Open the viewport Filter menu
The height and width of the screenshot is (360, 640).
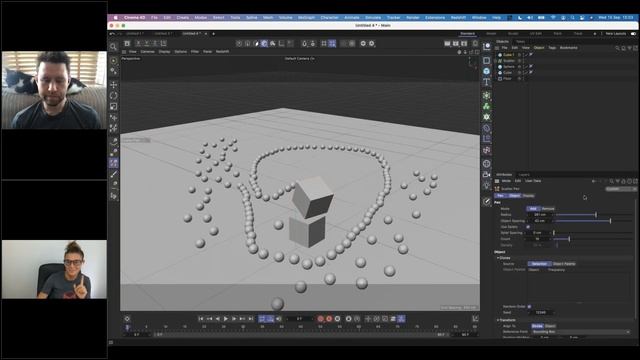(195, 52)
